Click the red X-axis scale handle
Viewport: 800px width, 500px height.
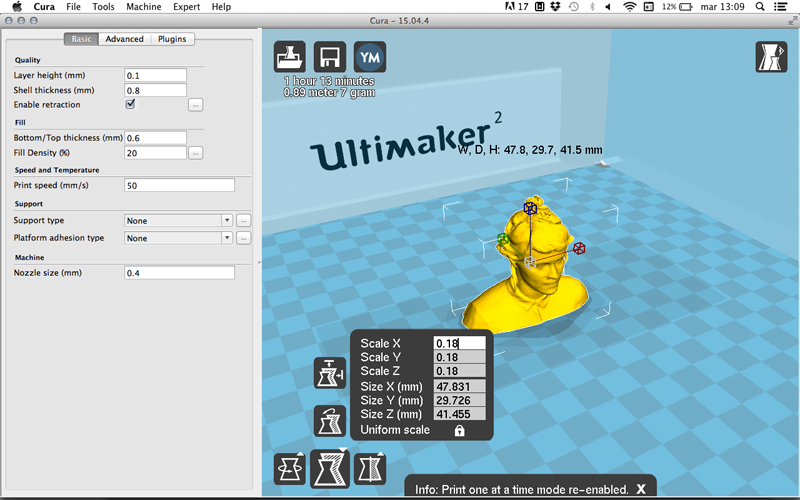[579, 248]
